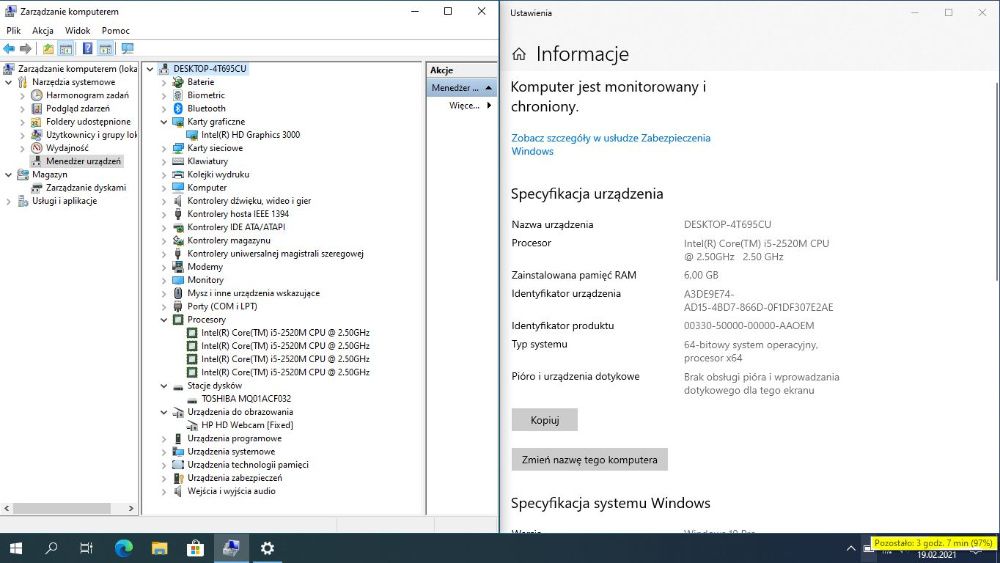Open the Pomoc menu
The height and width of the screenshot is (563, 1000).
(x=115, y=30)
